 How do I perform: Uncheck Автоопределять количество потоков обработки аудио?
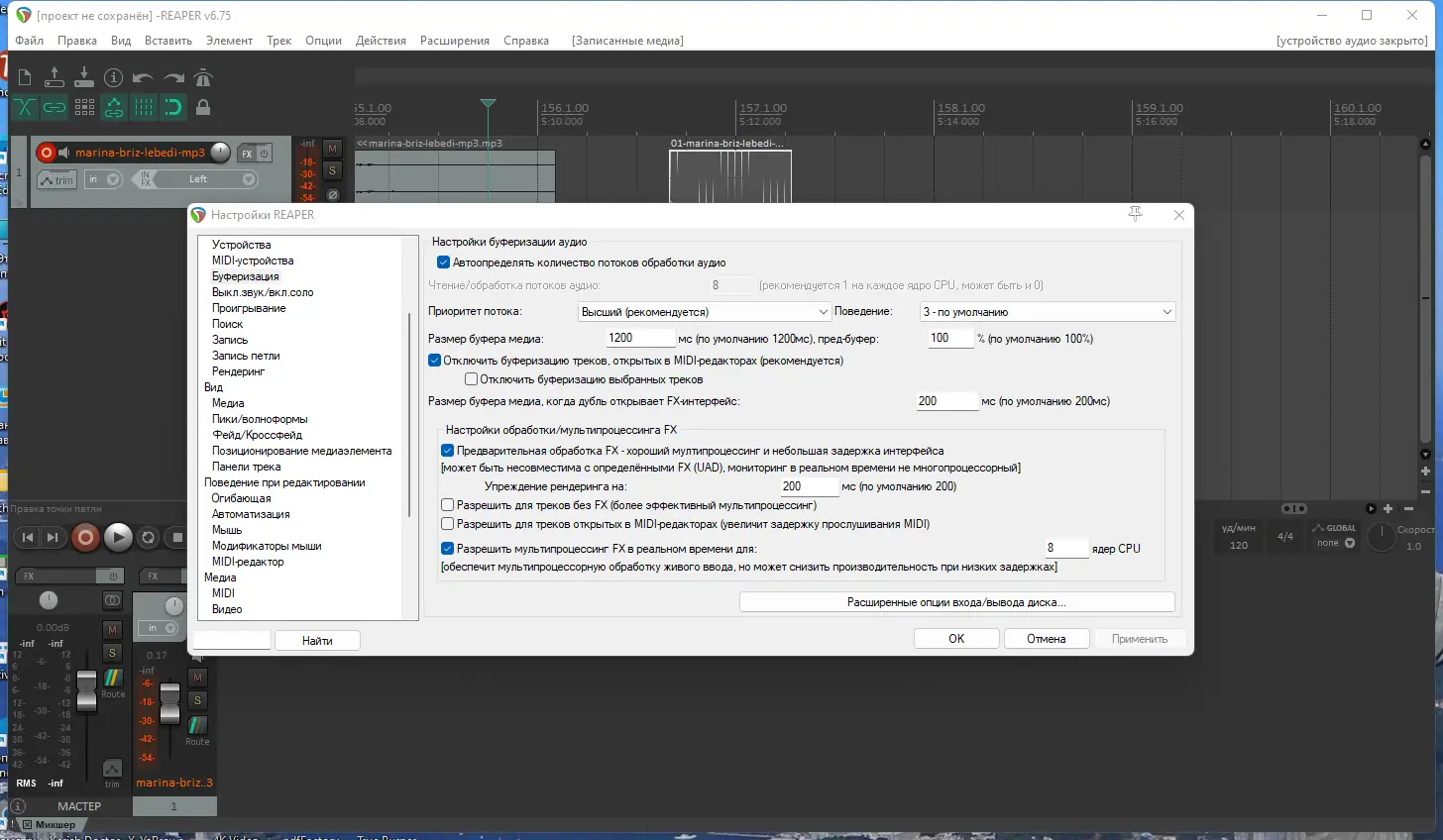click(x=443, y=262)
